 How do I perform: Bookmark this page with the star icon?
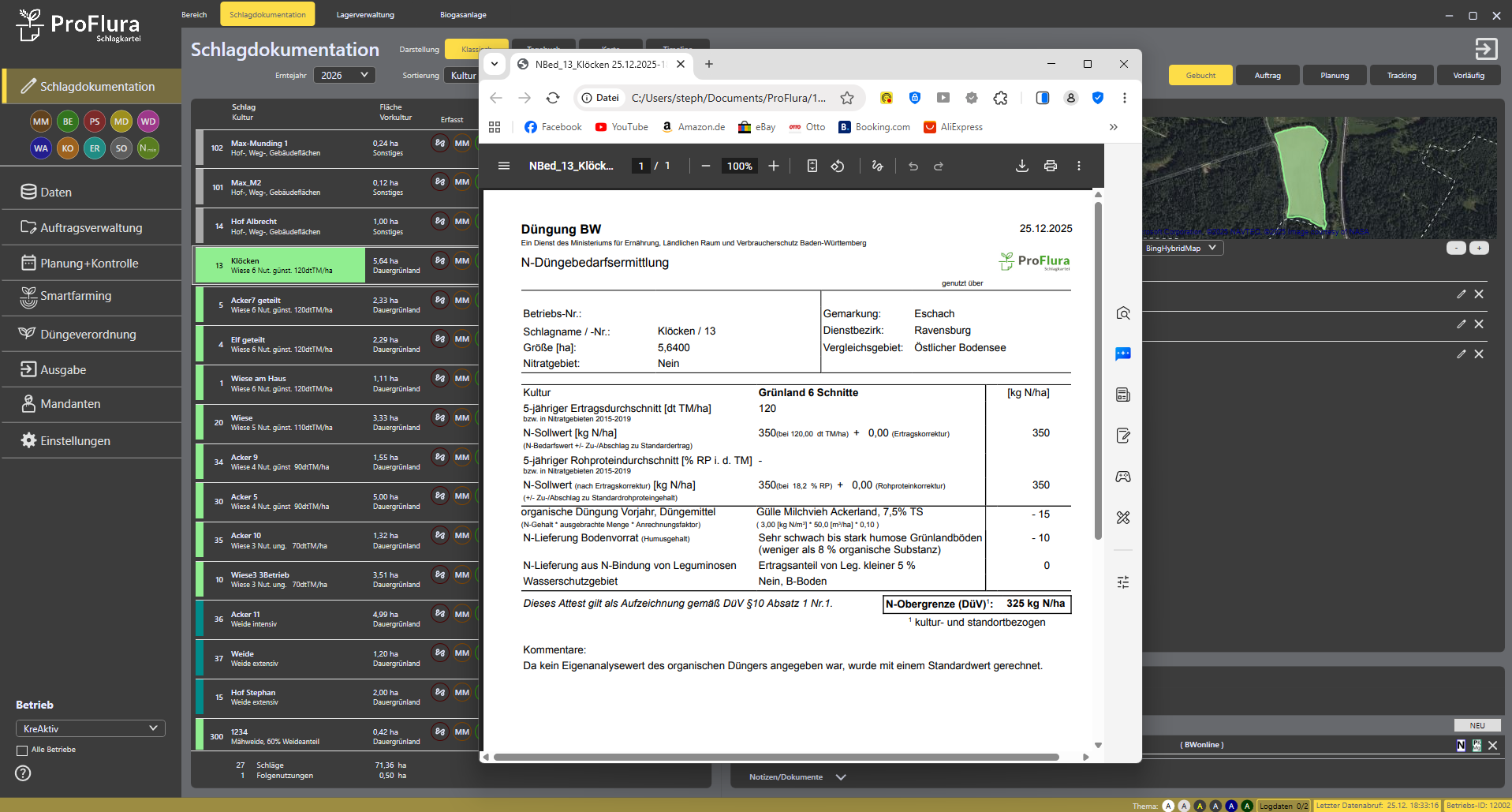(847, 98)
